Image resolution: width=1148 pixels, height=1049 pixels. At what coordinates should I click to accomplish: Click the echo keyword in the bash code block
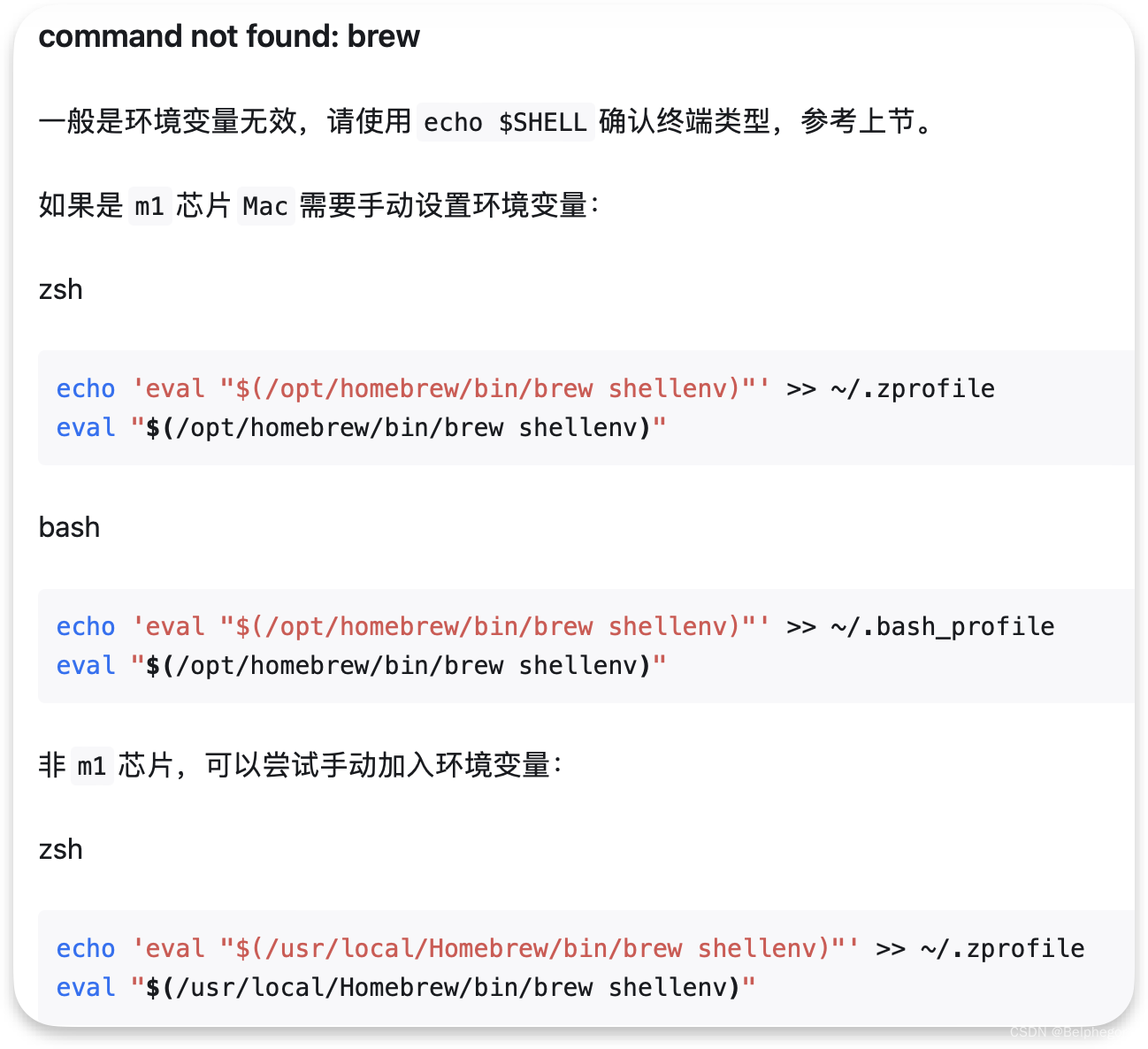tap(85, 626)
